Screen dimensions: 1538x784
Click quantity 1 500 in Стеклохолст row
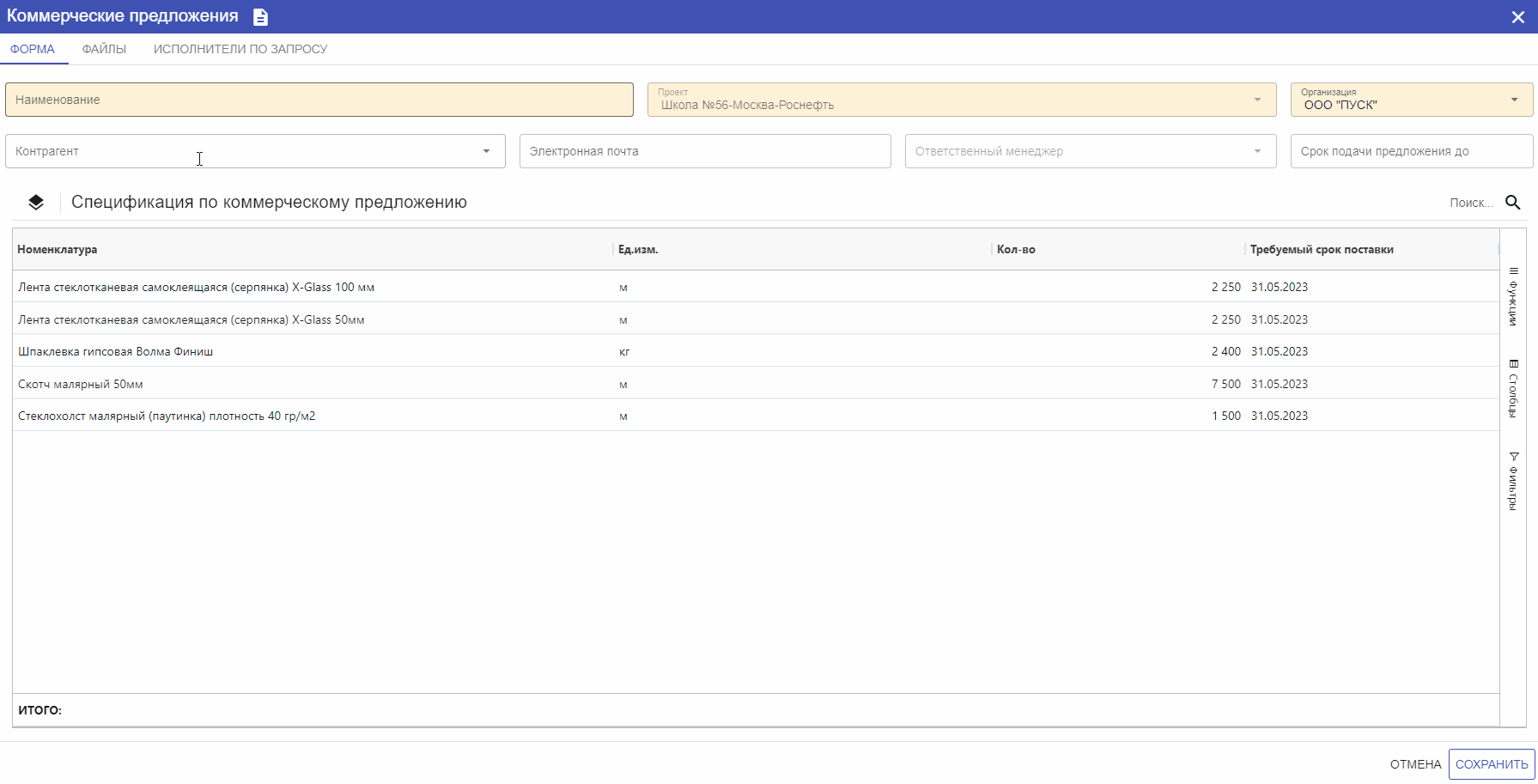(1226, 416)
